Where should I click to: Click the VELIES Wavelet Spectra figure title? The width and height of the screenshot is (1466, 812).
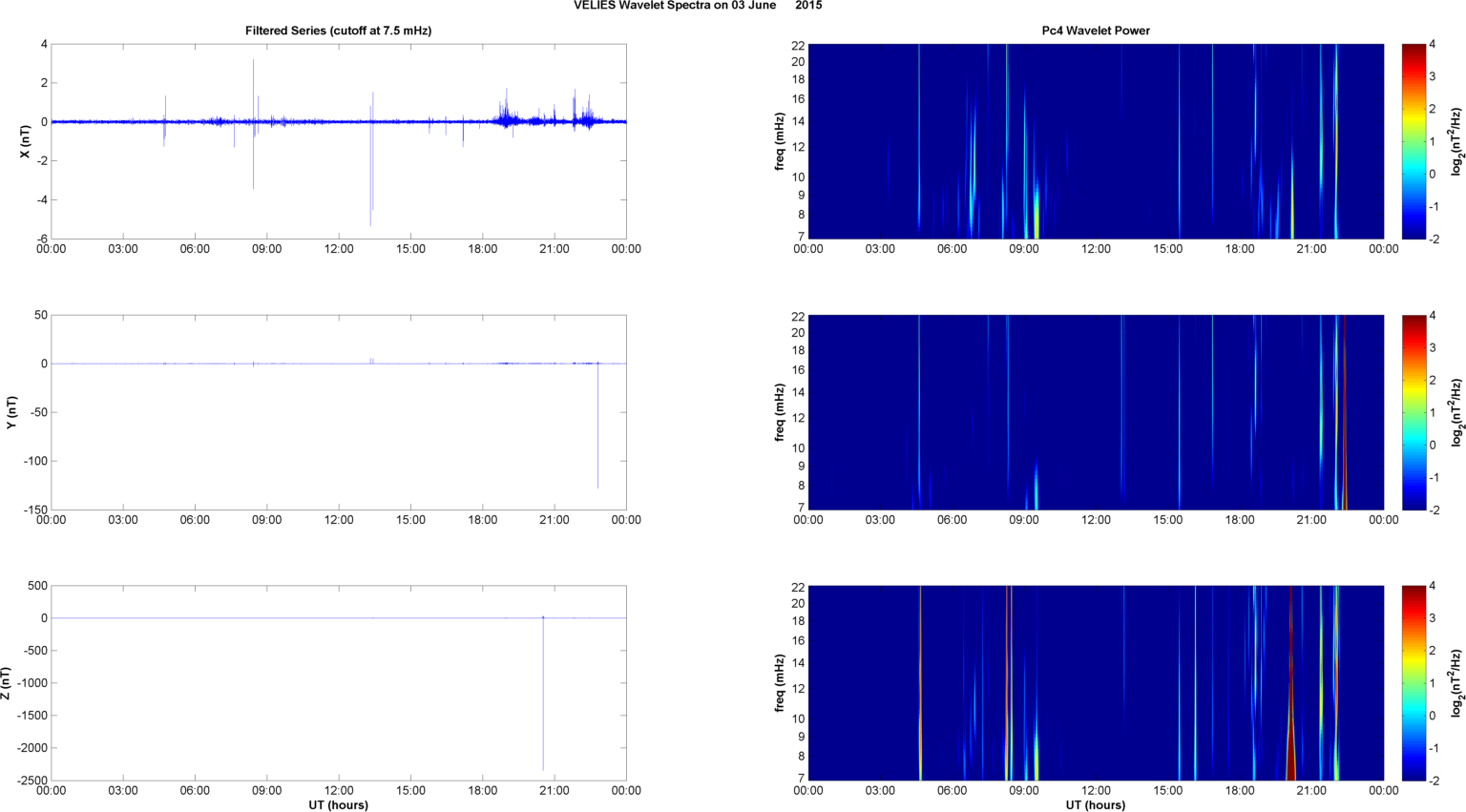point(697,6)
